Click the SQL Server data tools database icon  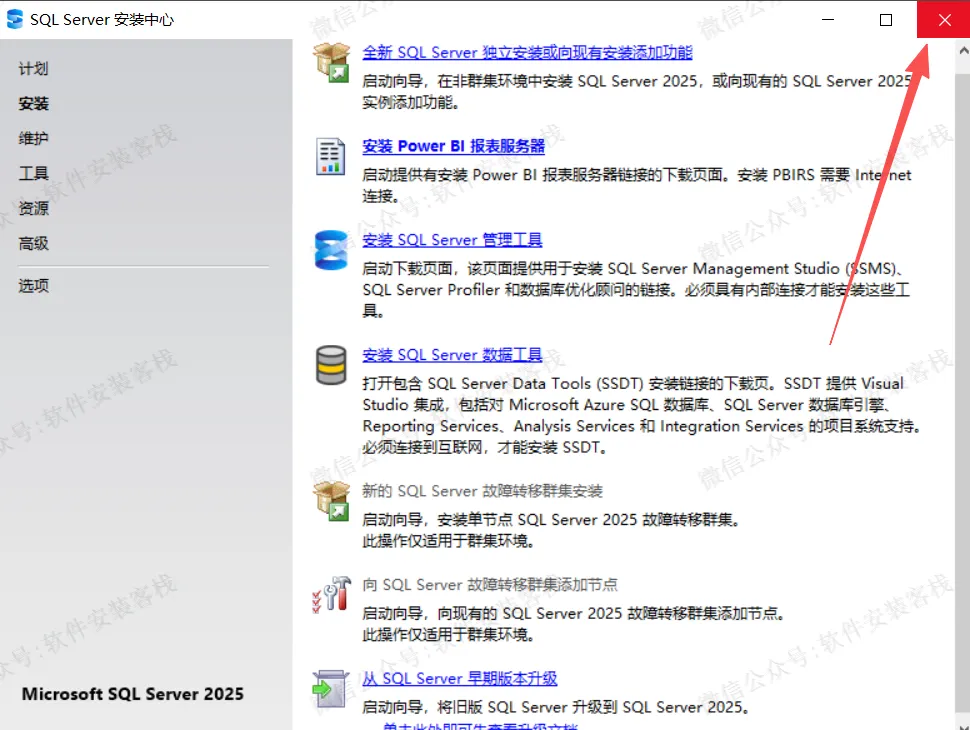[331, 365]
